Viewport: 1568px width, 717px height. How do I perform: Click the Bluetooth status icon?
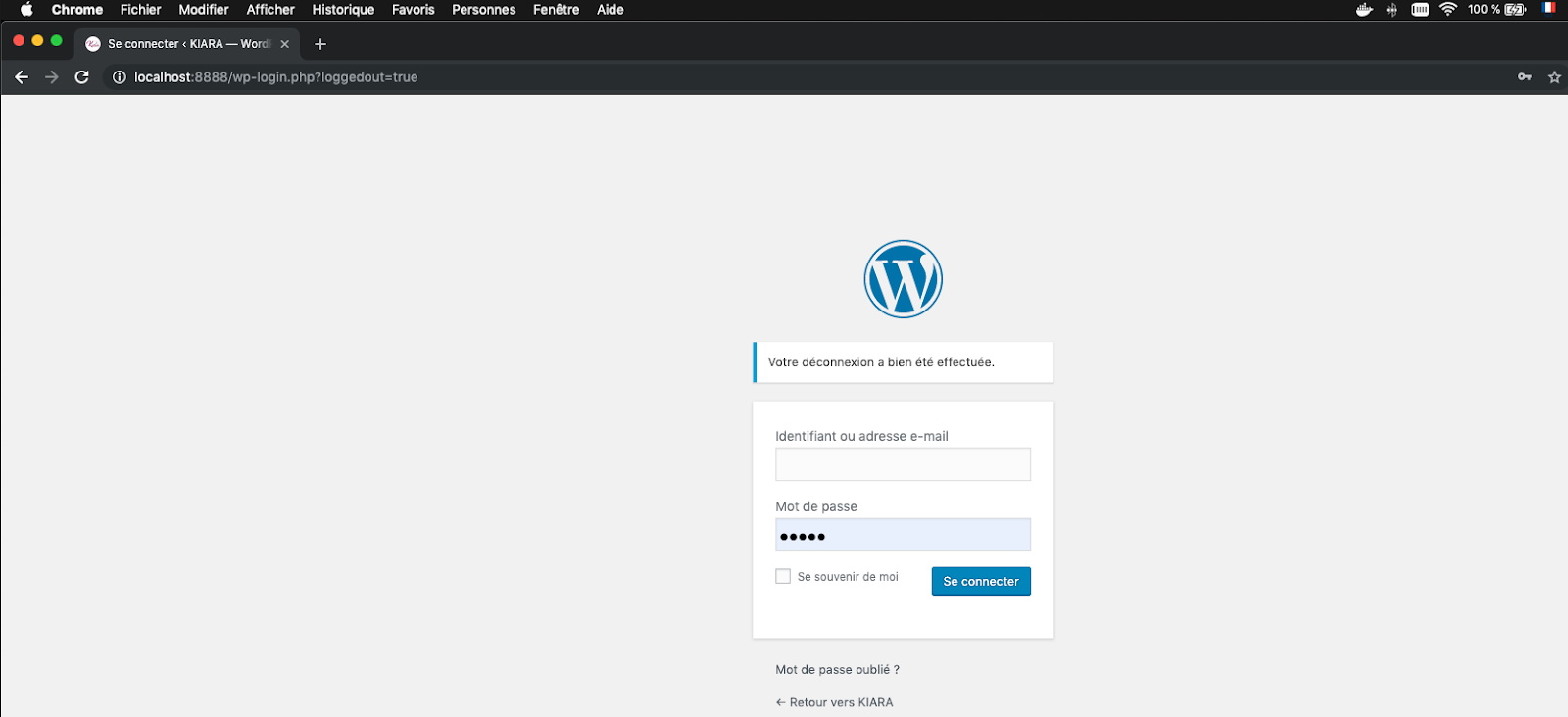click(1392, 10)
